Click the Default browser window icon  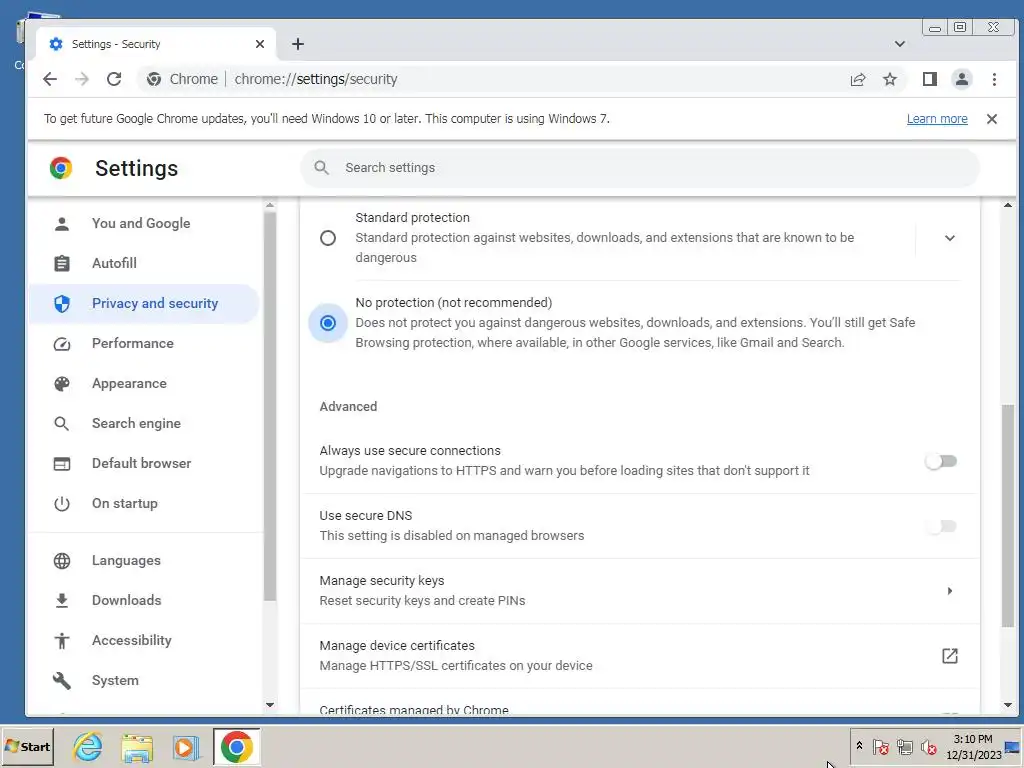(x=62, y=464)
